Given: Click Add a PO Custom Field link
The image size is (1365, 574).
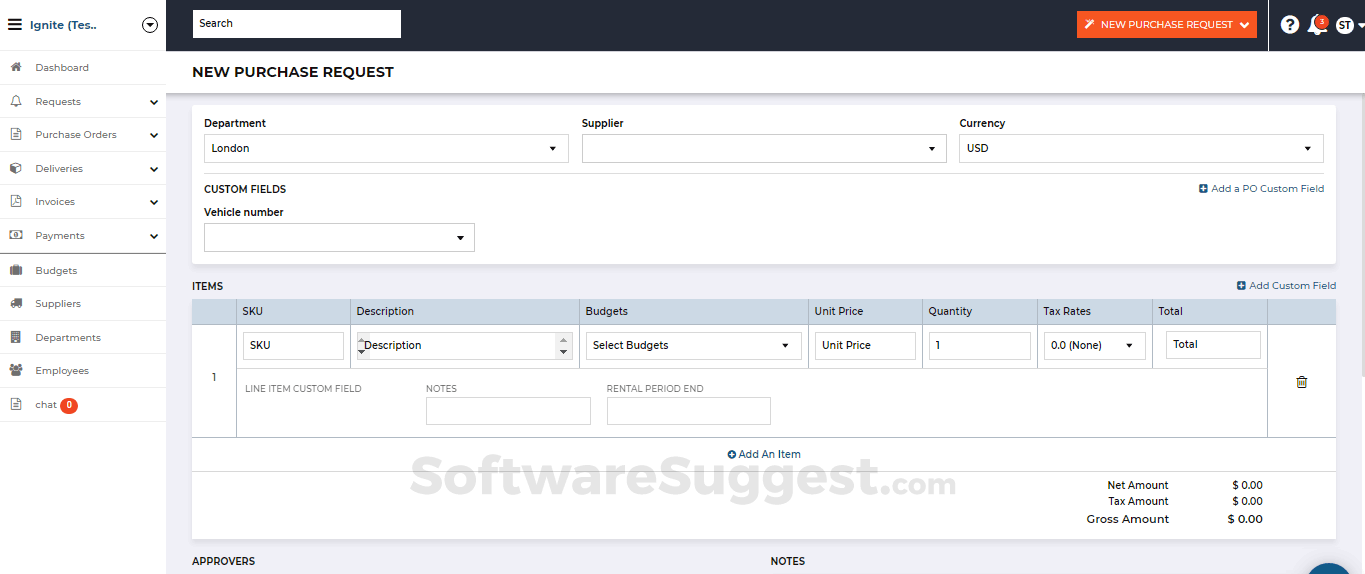Looking at the screenshot, I should pyautogui.click(x=1261, y=189).
